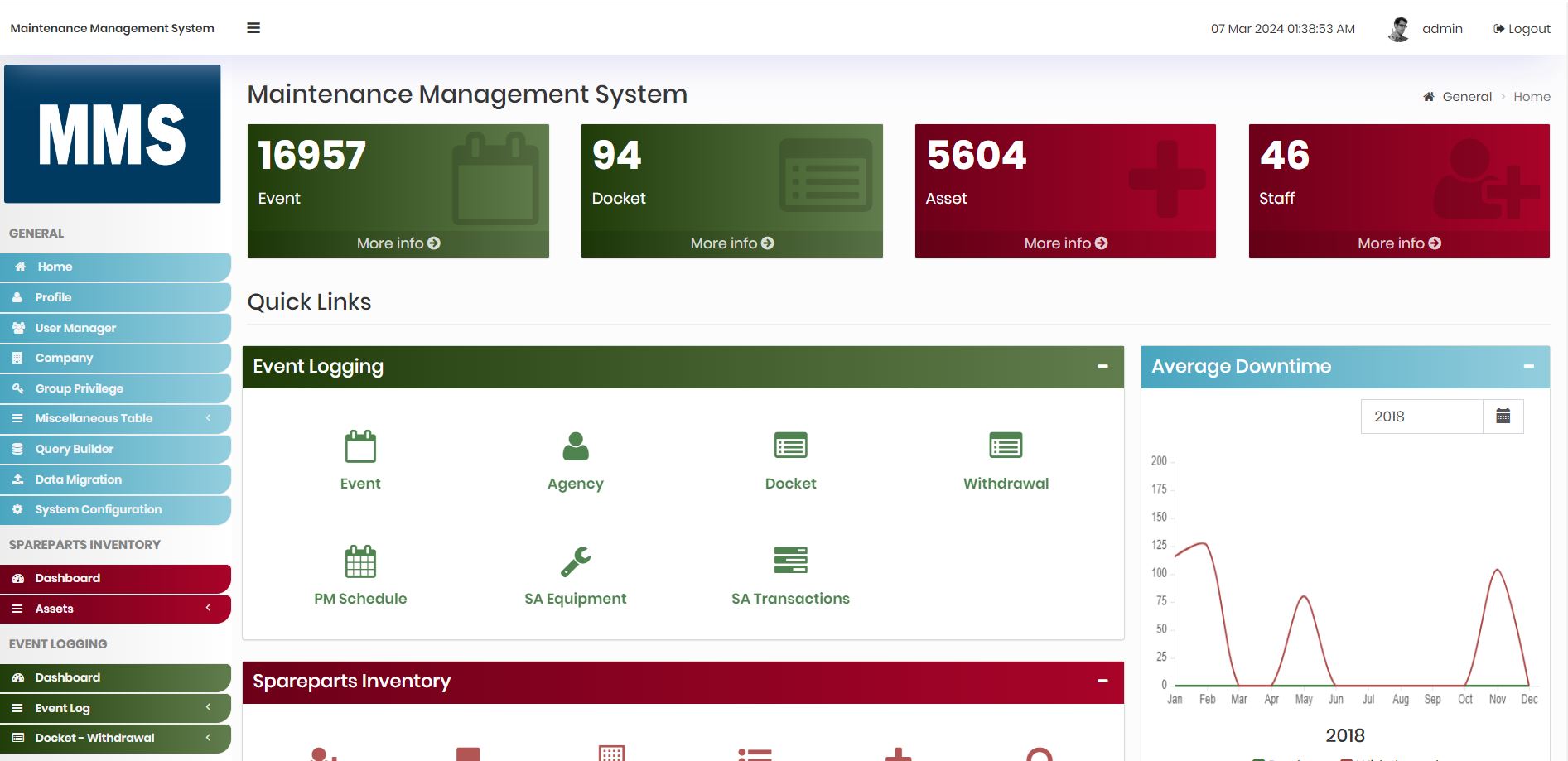This screenshot has height=761, width=1568.
Task: Open the Withdrawal quick link icon
Action: click(1006, 446)
